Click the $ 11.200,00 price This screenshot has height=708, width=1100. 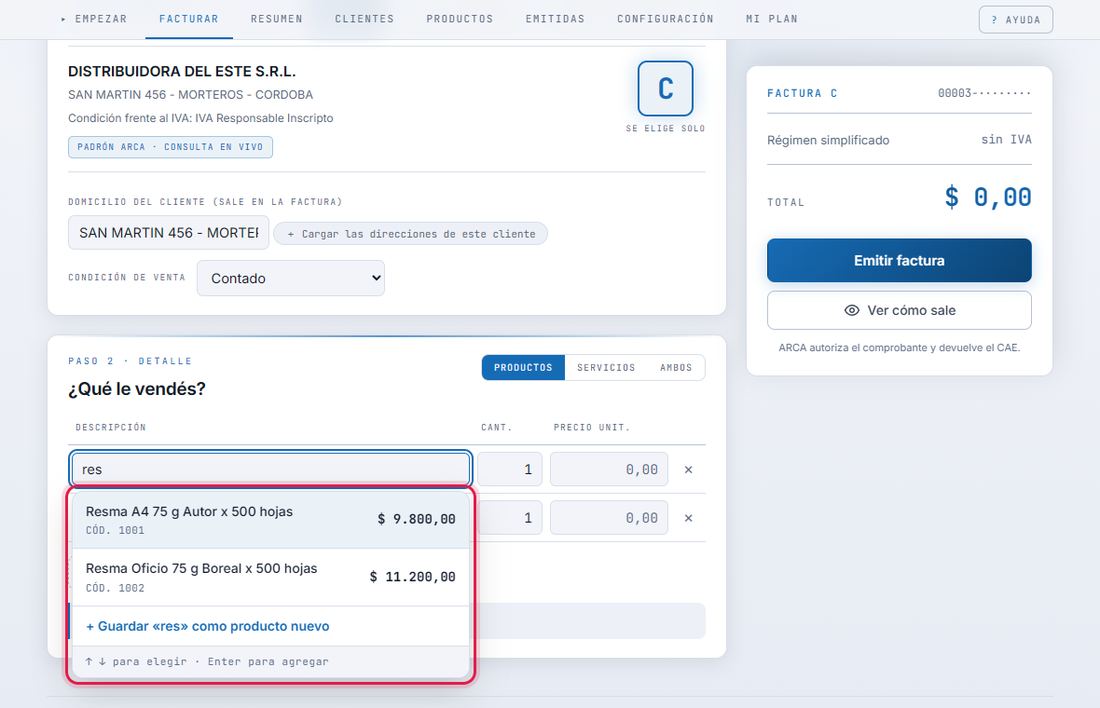click(x=412, y=577)
